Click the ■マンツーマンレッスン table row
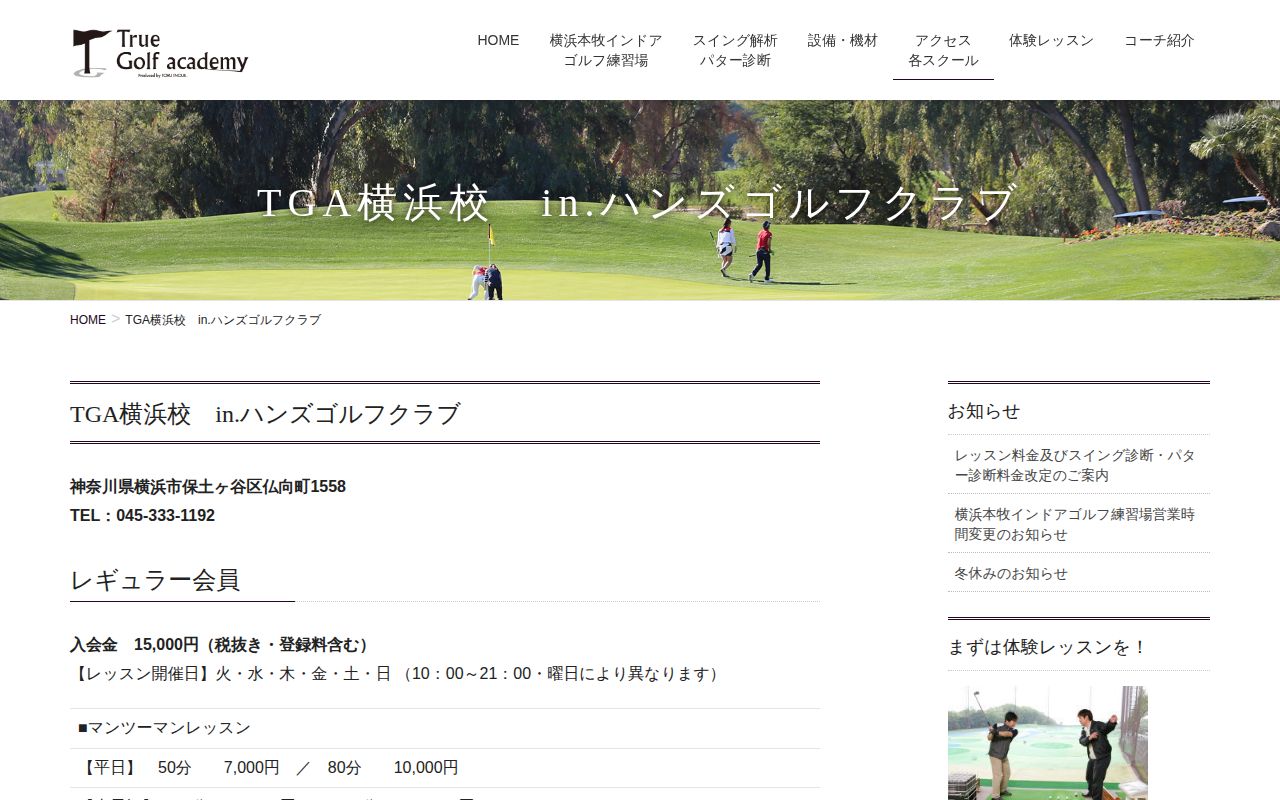1280x800 pixels. [445, 728]
